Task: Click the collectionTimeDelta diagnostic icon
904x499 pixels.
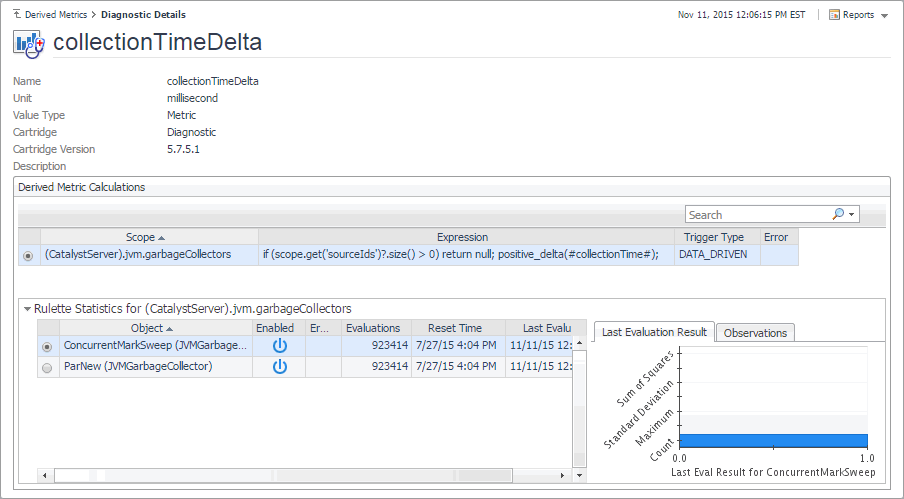Action: [x=28, y=43]
